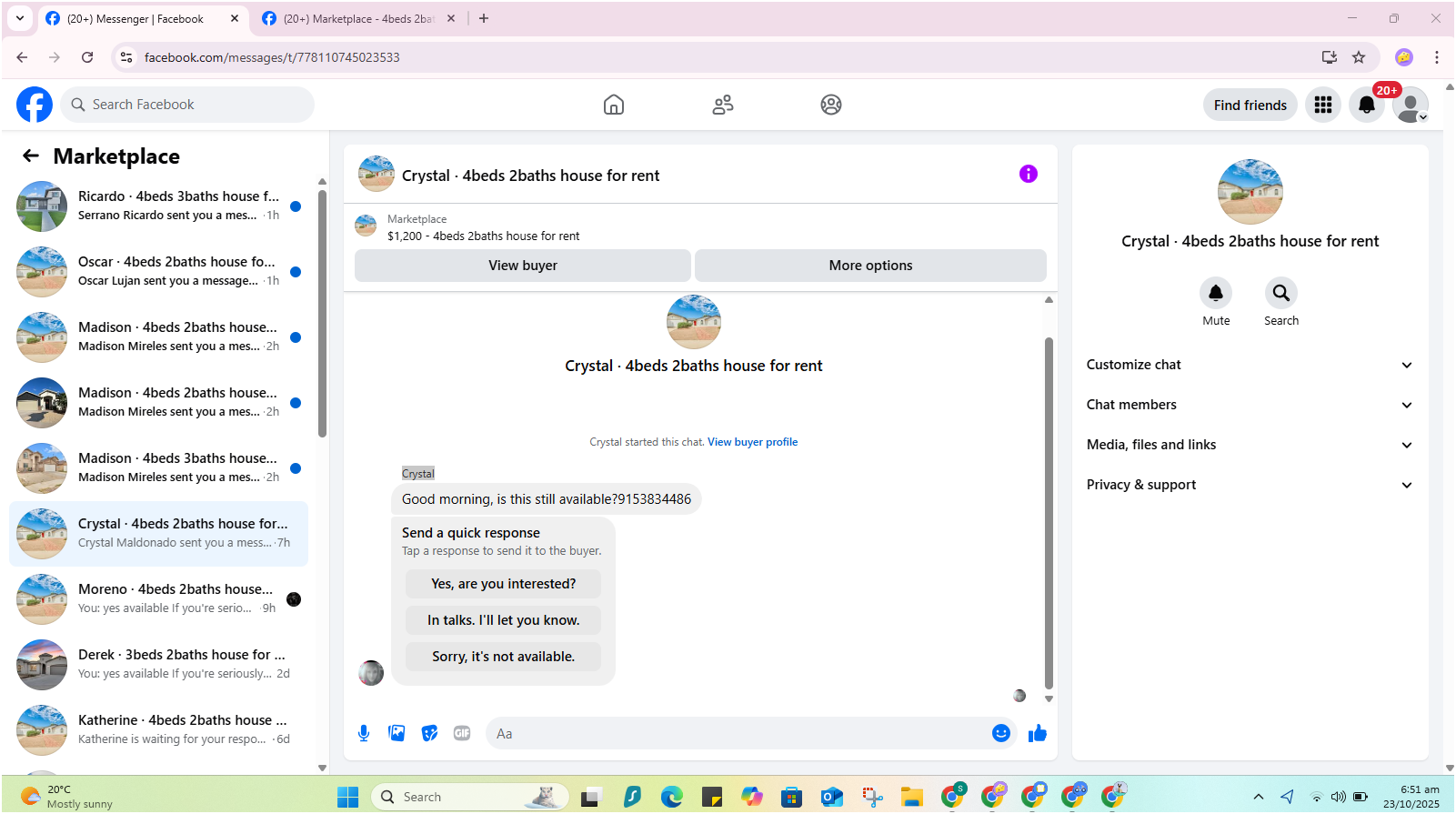
Task: Open the View buyer profile link
Action: coord(752,442)
